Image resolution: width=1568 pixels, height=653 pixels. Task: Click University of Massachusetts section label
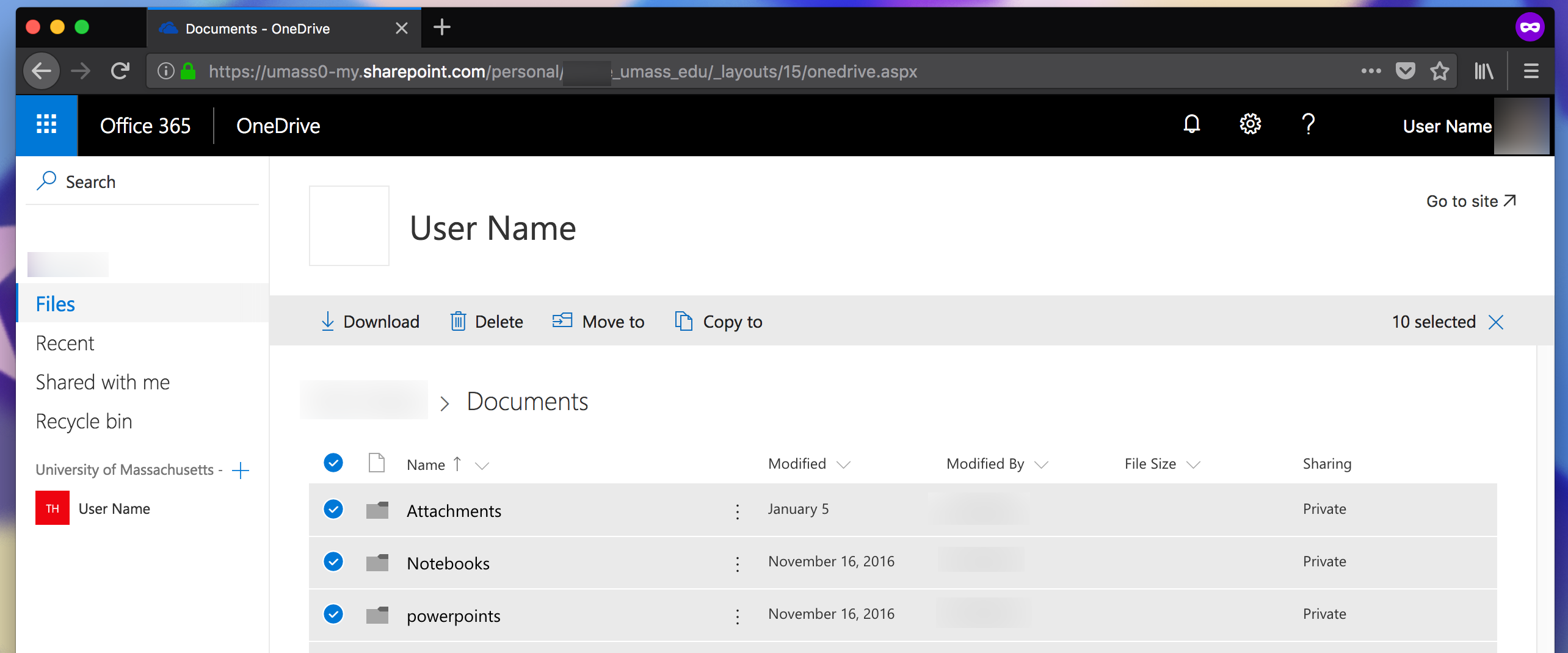pyautogui.click(x=129, y=469)
